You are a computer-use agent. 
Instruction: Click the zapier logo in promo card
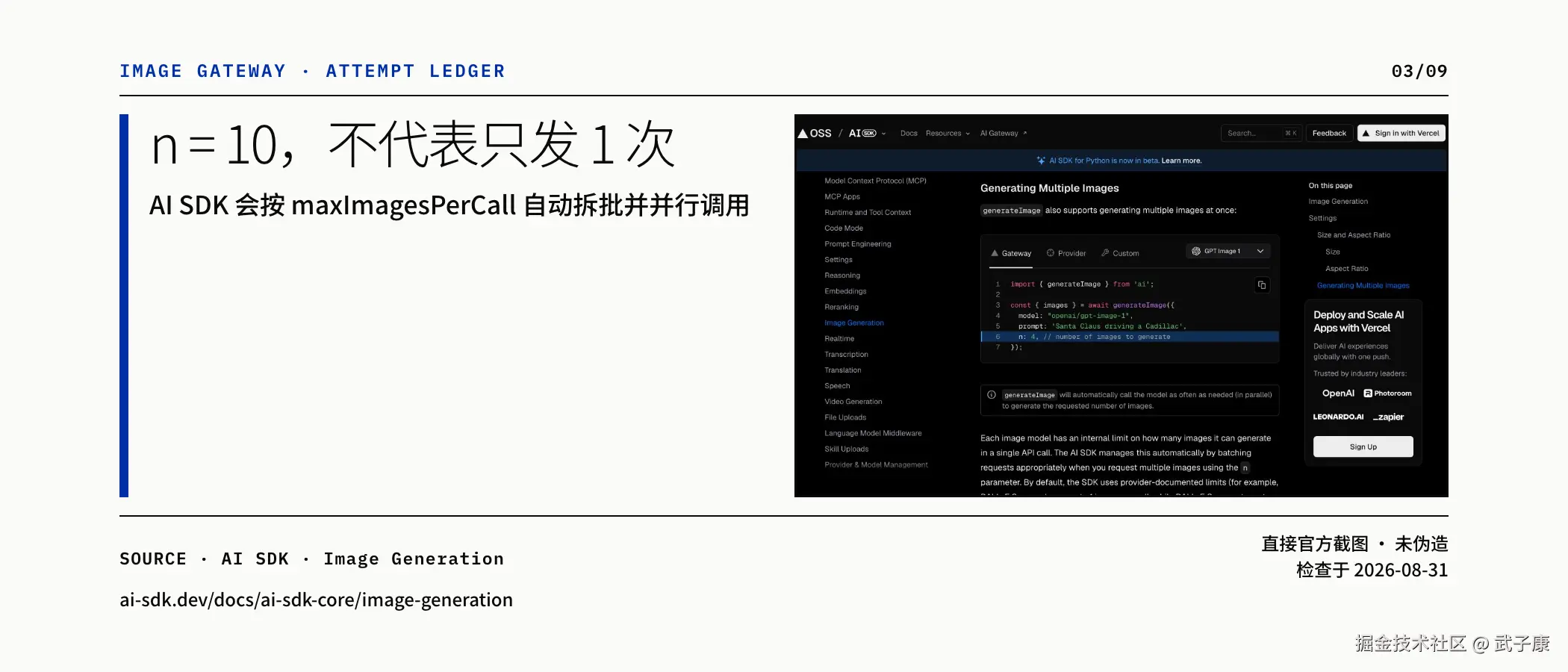tap(1389, 417)
